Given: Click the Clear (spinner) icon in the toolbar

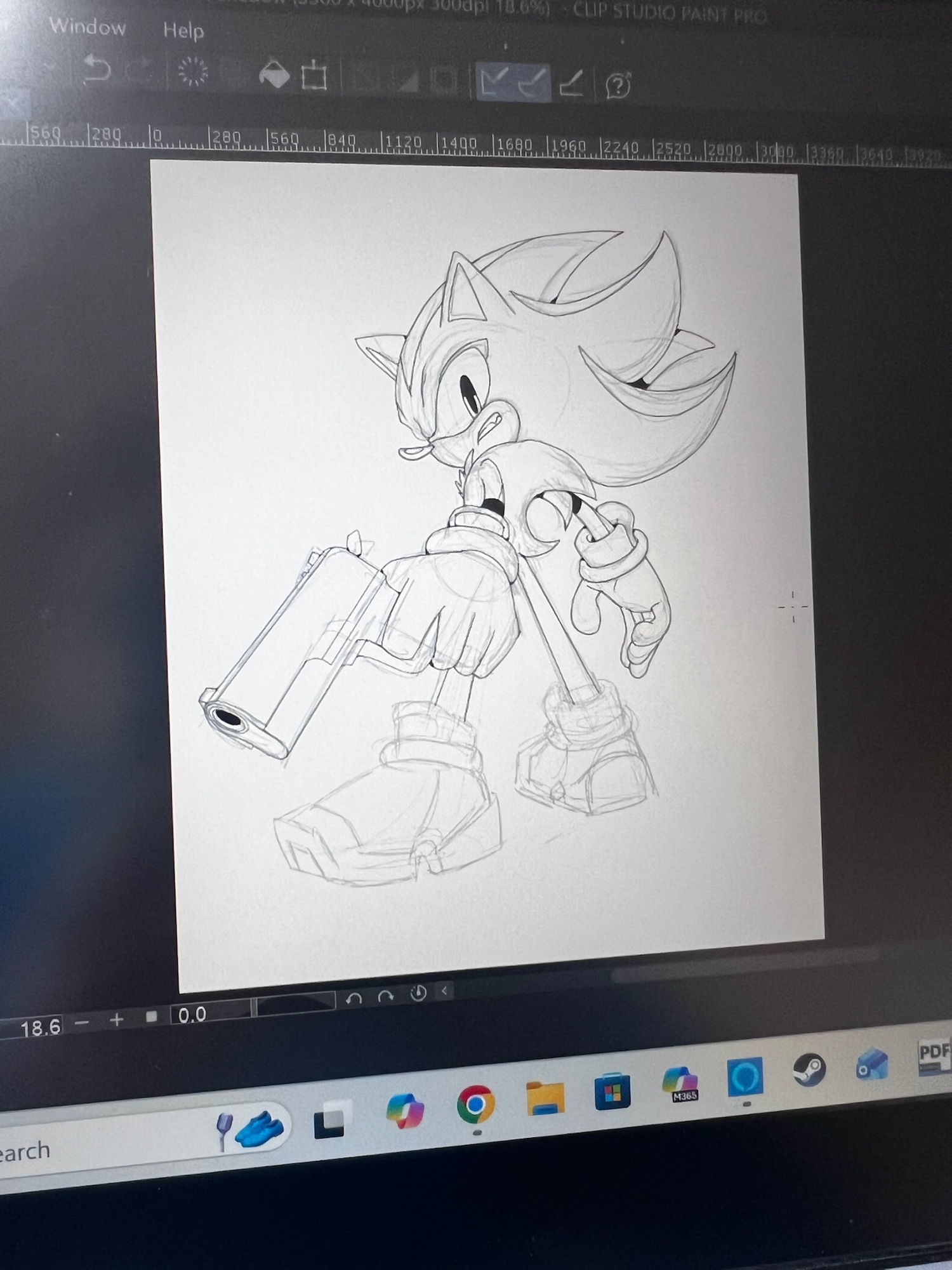Looking at the screenshot, I should (x=193, y=72).
